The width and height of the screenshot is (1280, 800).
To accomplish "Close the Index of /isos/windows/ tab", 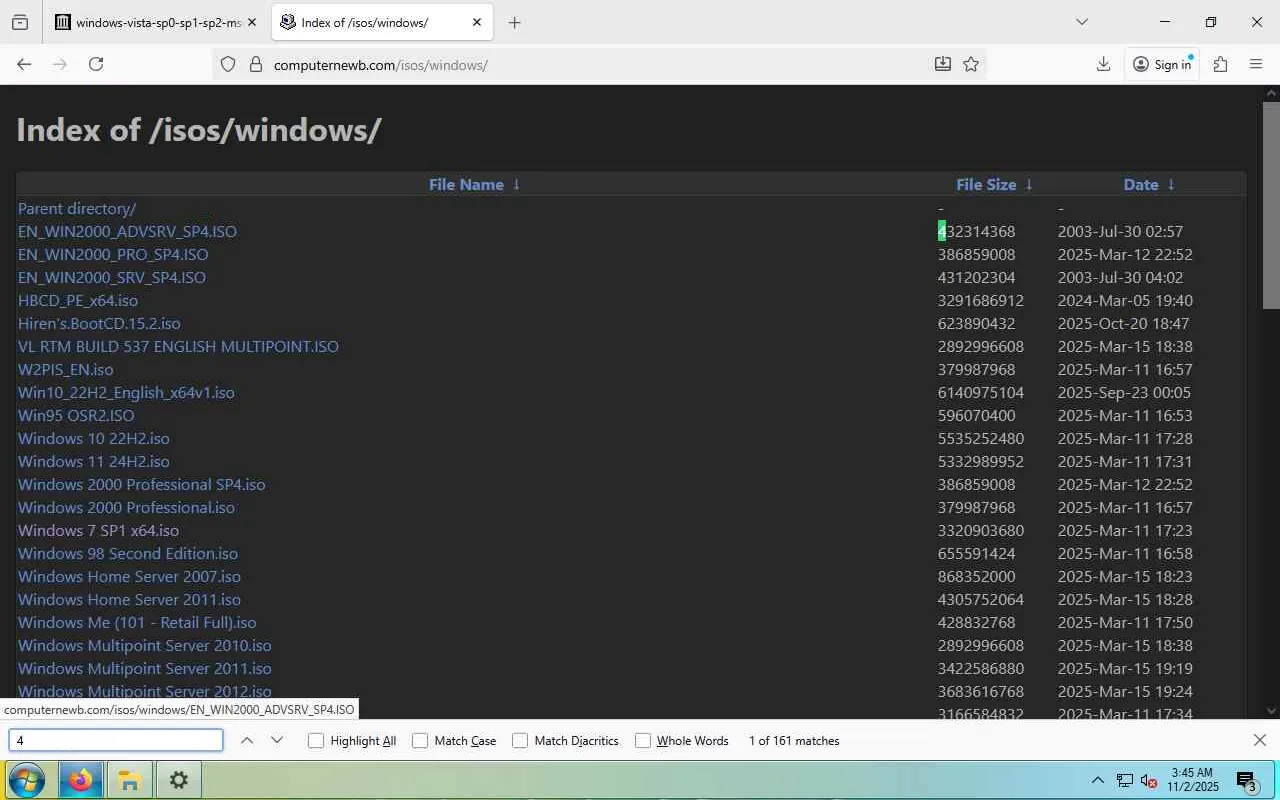I will [x=477, y=22].
